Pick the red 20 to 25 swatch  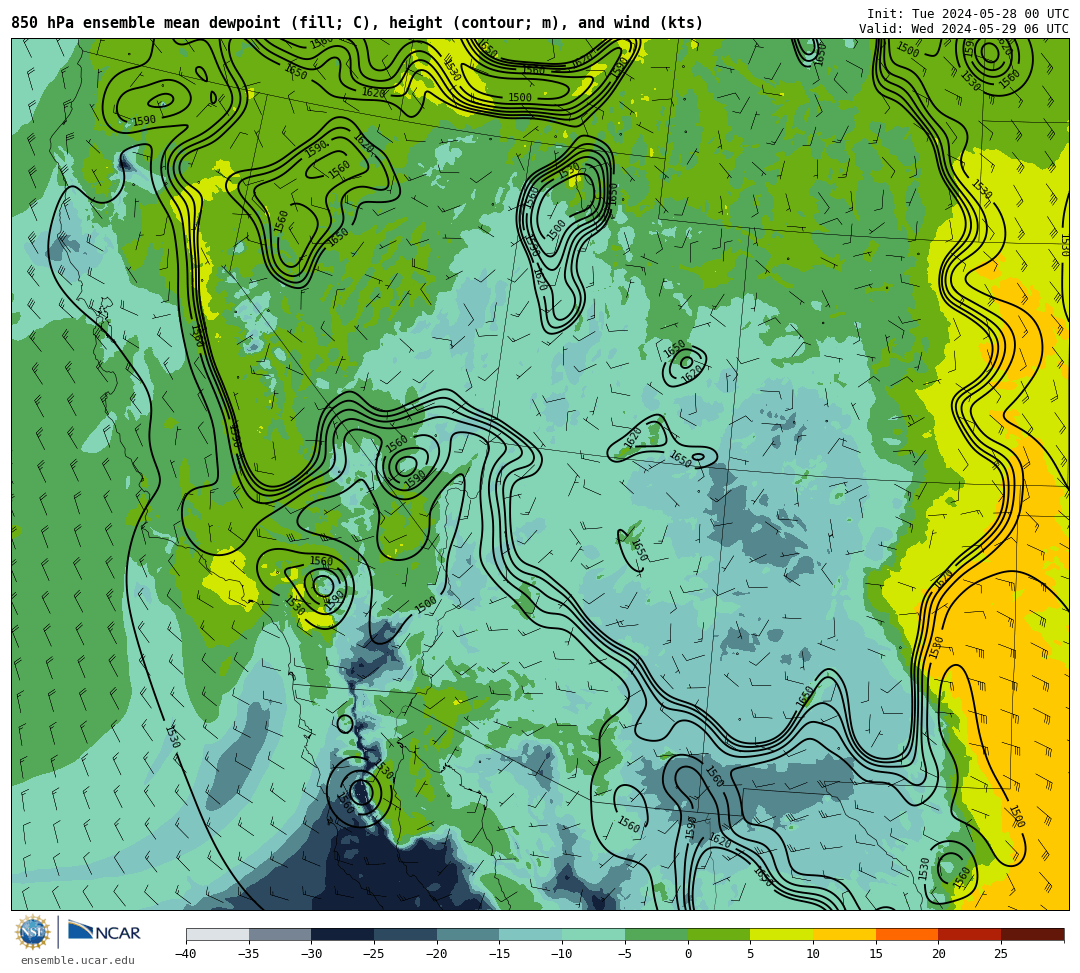coord(969,934)
